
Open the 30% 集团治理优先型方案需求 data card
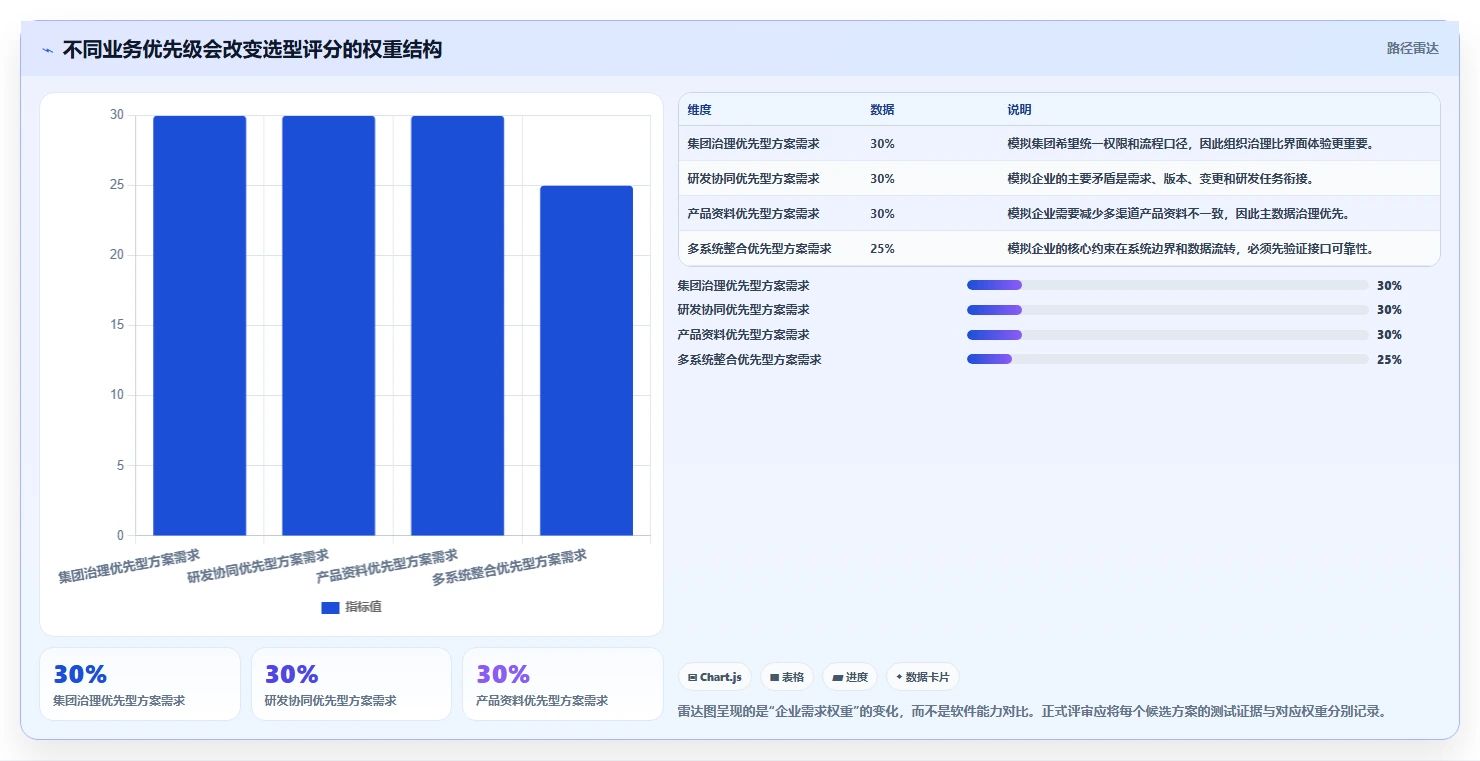pyautogui.click(x=140, y=684)
